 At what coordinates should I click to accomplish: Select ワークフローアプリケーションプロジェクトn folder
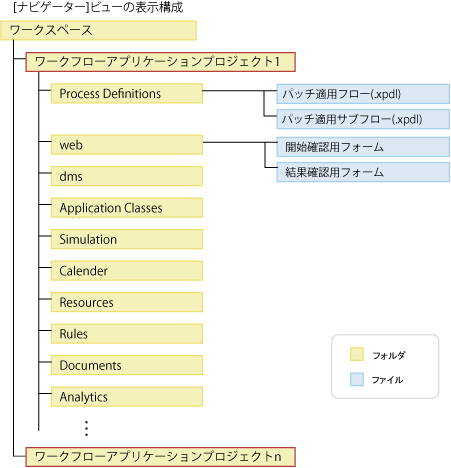(160, 457)
